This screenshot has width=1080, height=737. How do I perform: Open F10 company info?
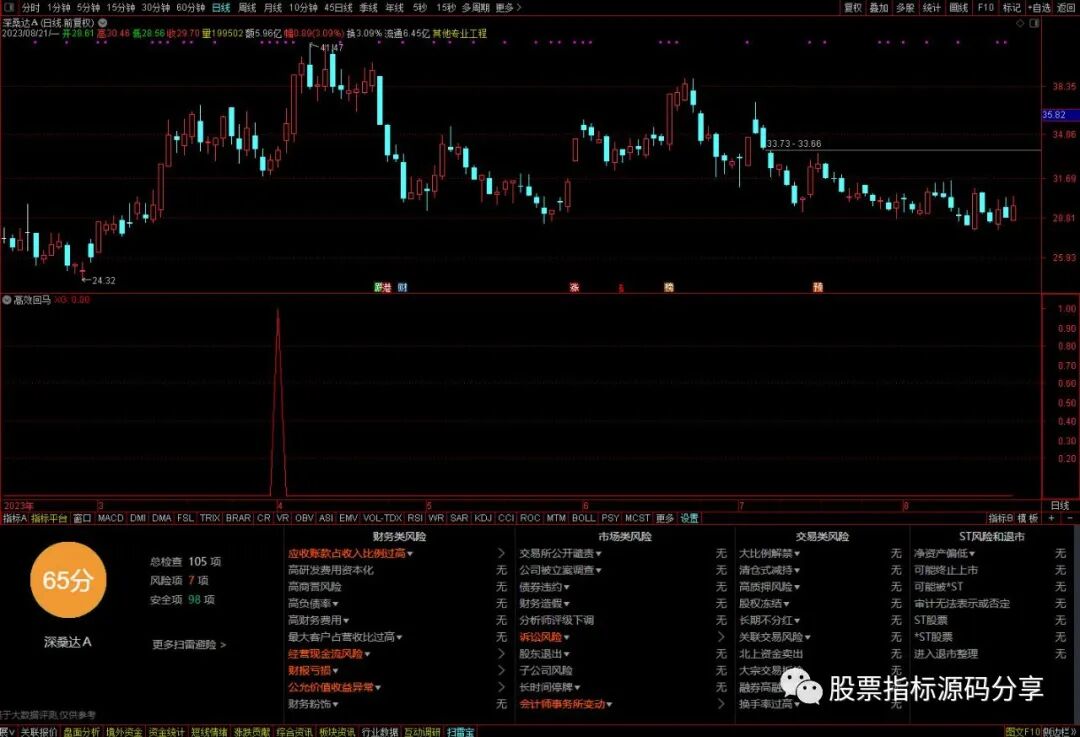(986, 8)
